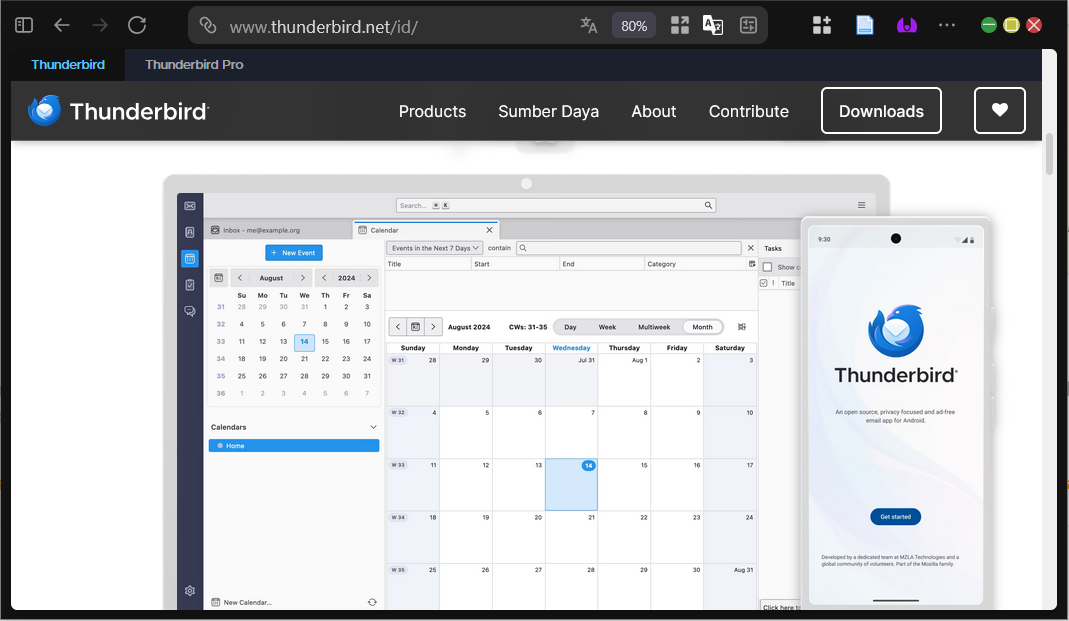Open site information link icon in address bar

[208, 25]
